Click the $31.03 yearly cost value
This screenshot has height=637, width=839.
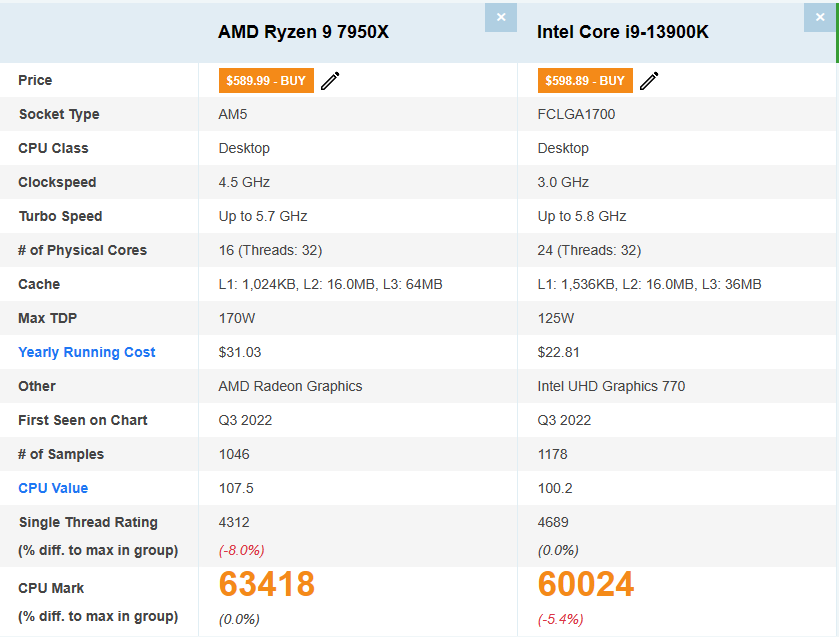tap(240, 352)
